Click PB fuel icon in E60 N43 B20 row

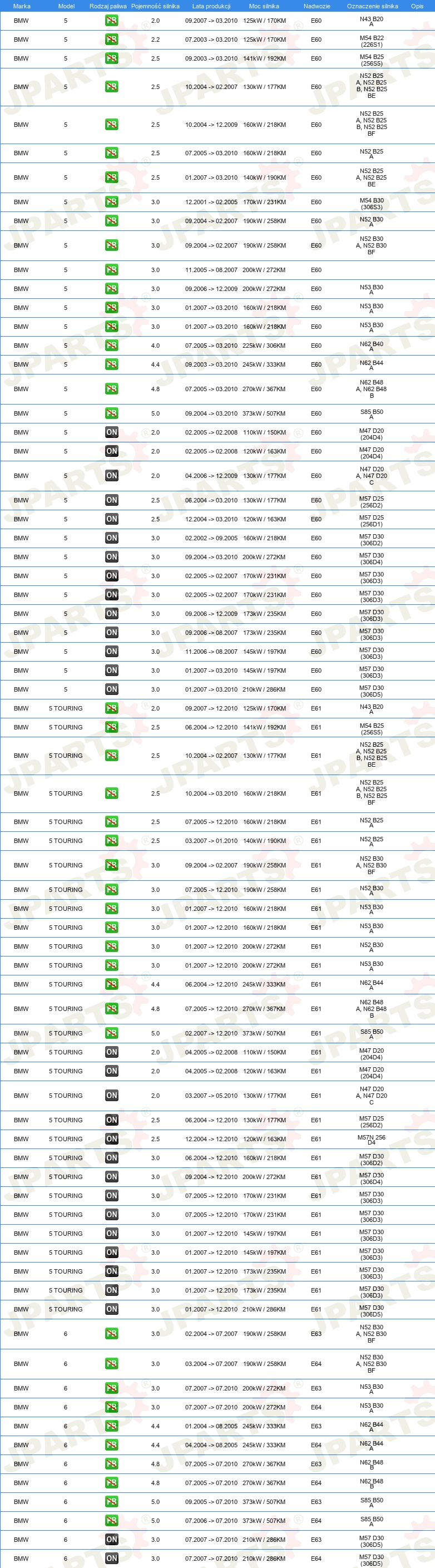click(111, 21)
